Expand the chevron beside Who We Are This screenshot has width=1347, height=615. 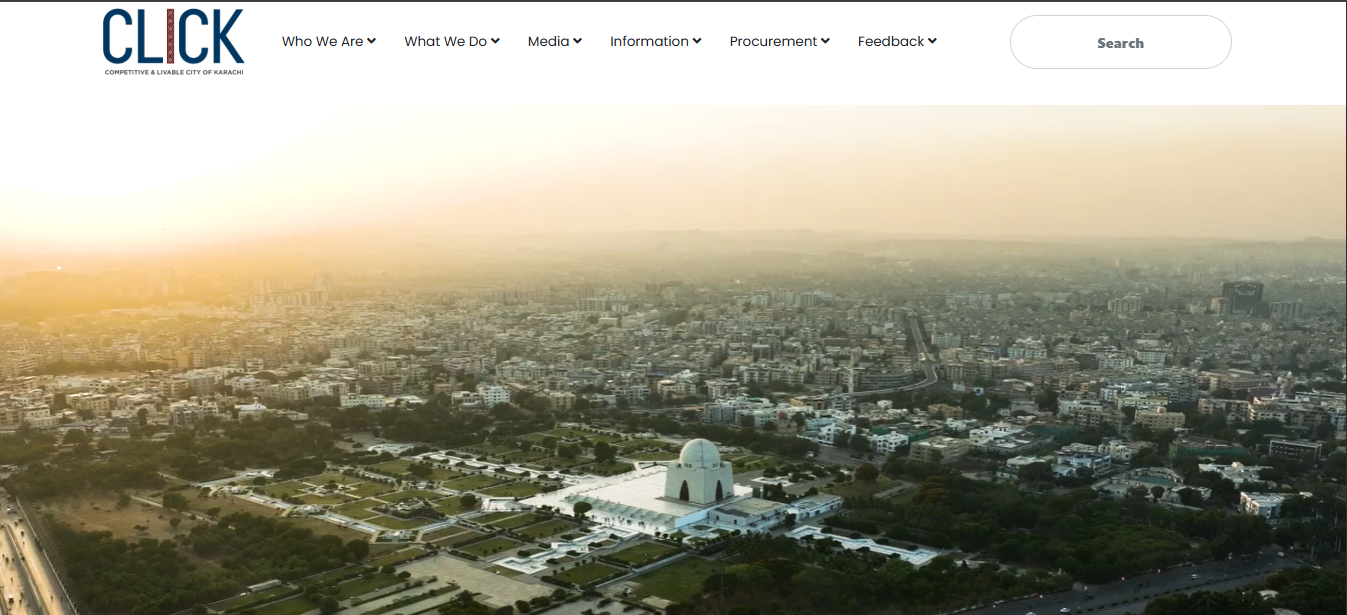point(371,41)
